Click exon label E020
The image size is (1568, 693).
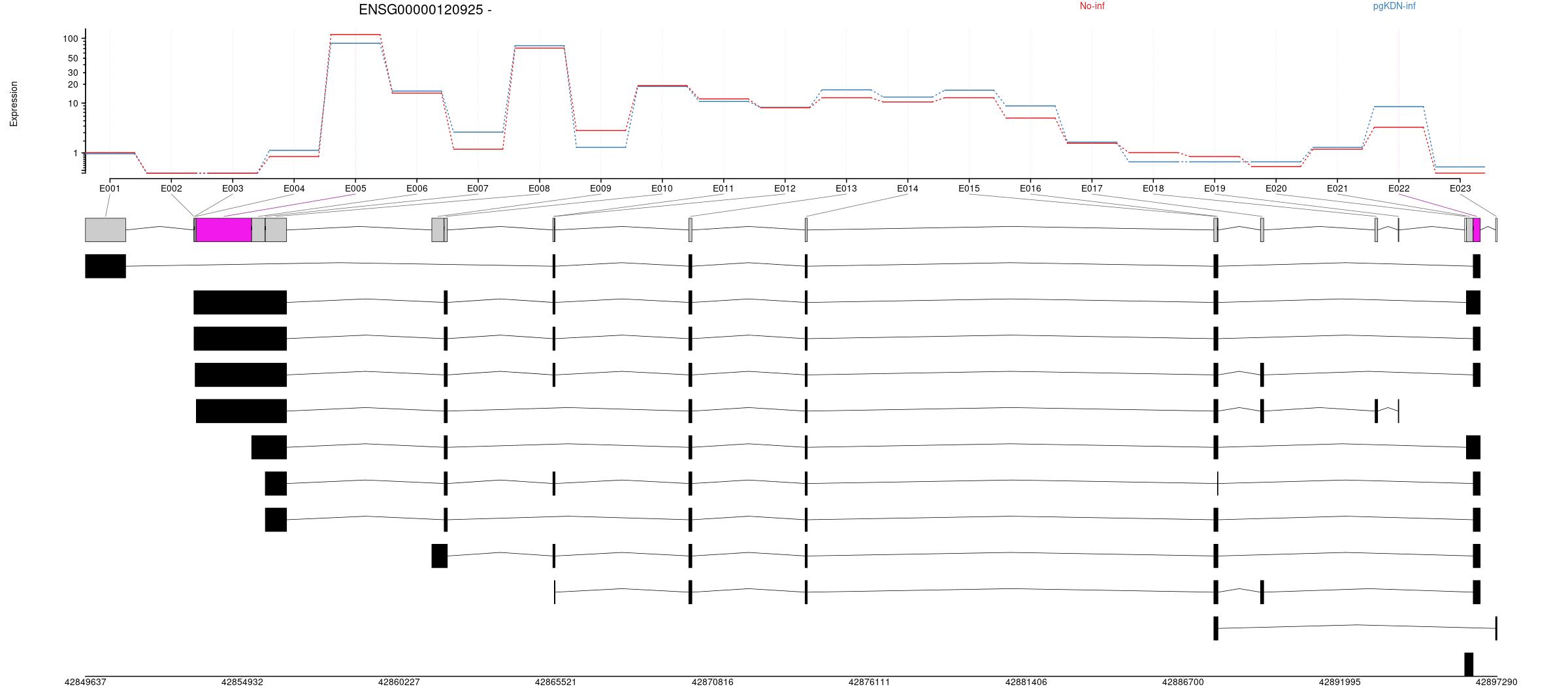(x=1276, y=188)
